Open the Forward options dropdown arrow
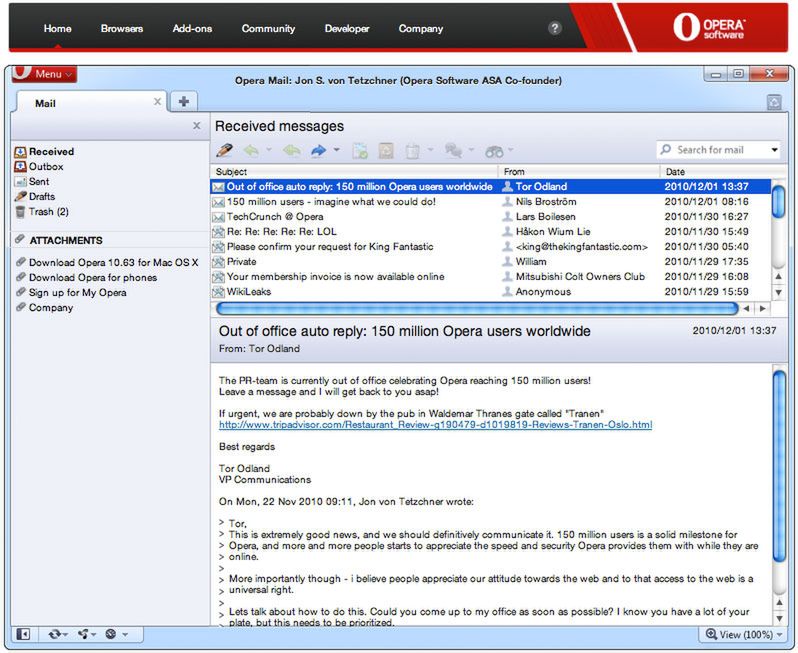This screenshot has height=653, width=798. pyautogui.click(x=336, y=150)
